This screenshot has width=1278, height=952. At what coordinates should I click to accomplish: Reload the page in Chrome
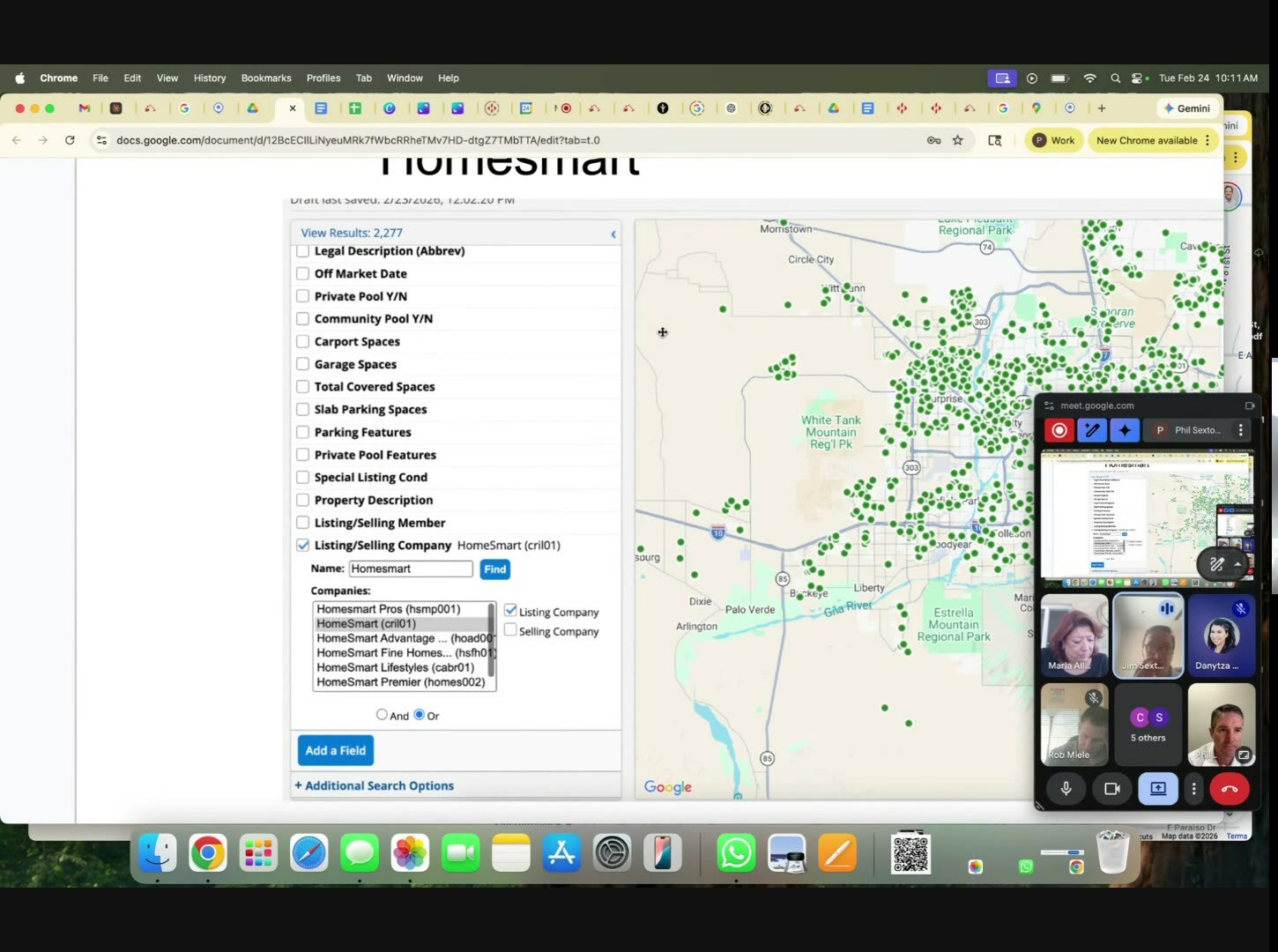point(70,140)
